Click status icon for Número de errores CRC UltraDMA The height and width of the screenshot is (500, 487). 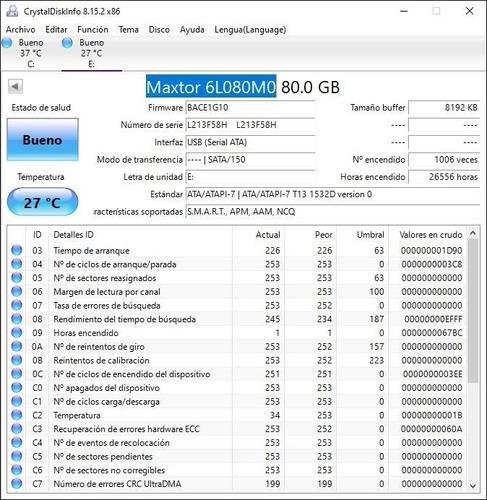click(x=17, y=484)
